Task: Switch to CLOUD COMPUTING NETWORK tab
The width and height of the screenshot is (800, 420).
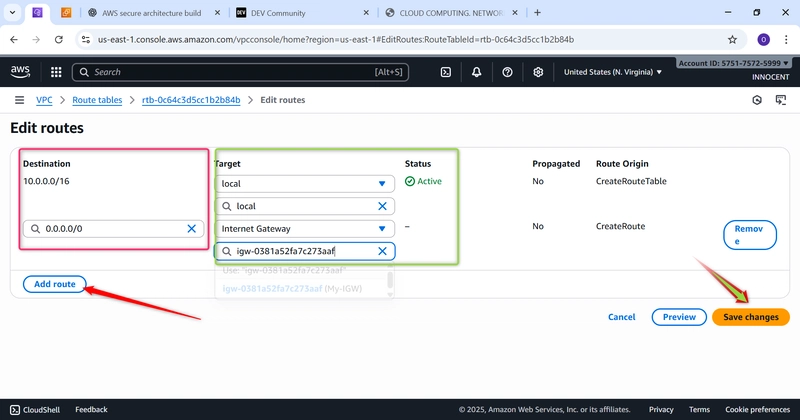Action: coord(452,13)
